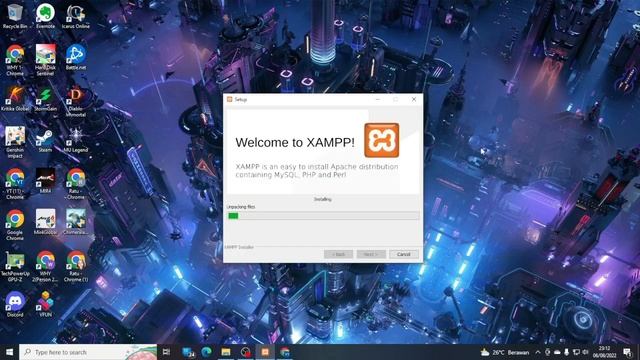Select the Evernote desktop icon
640x360 pixels.
45,16
